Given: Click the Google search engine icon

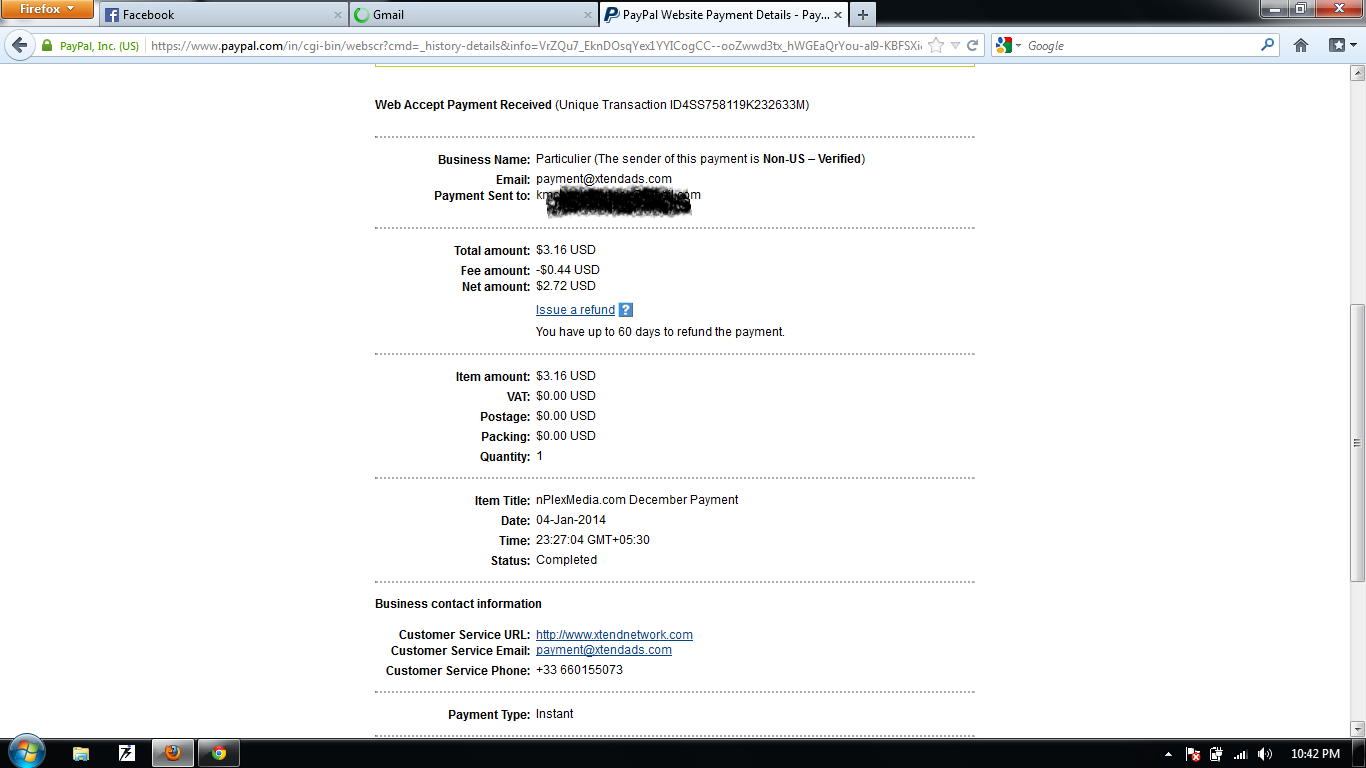Looking at the screenshot, I should coord(1003,45).
